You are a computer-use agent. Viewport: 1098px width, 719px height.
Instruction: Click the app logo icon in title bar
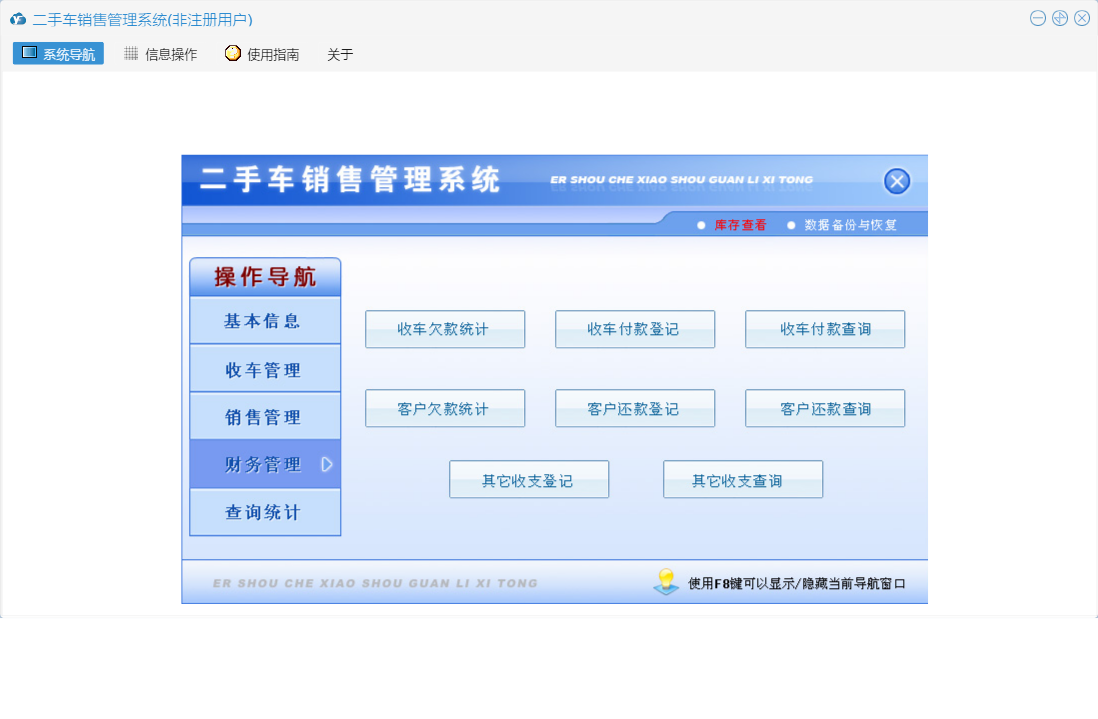[x=18, y=19]
